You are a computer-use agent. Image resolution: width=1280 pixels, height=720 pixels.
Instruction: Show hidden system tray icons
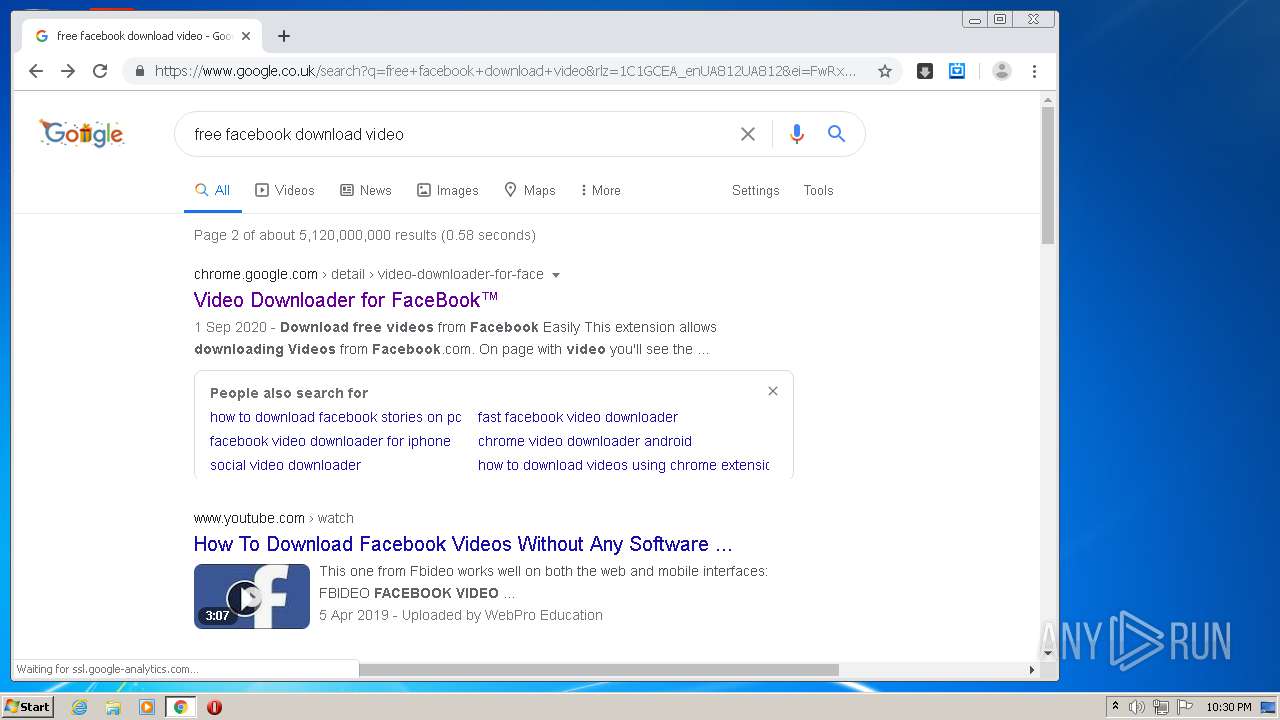[x=1115, y=707]
